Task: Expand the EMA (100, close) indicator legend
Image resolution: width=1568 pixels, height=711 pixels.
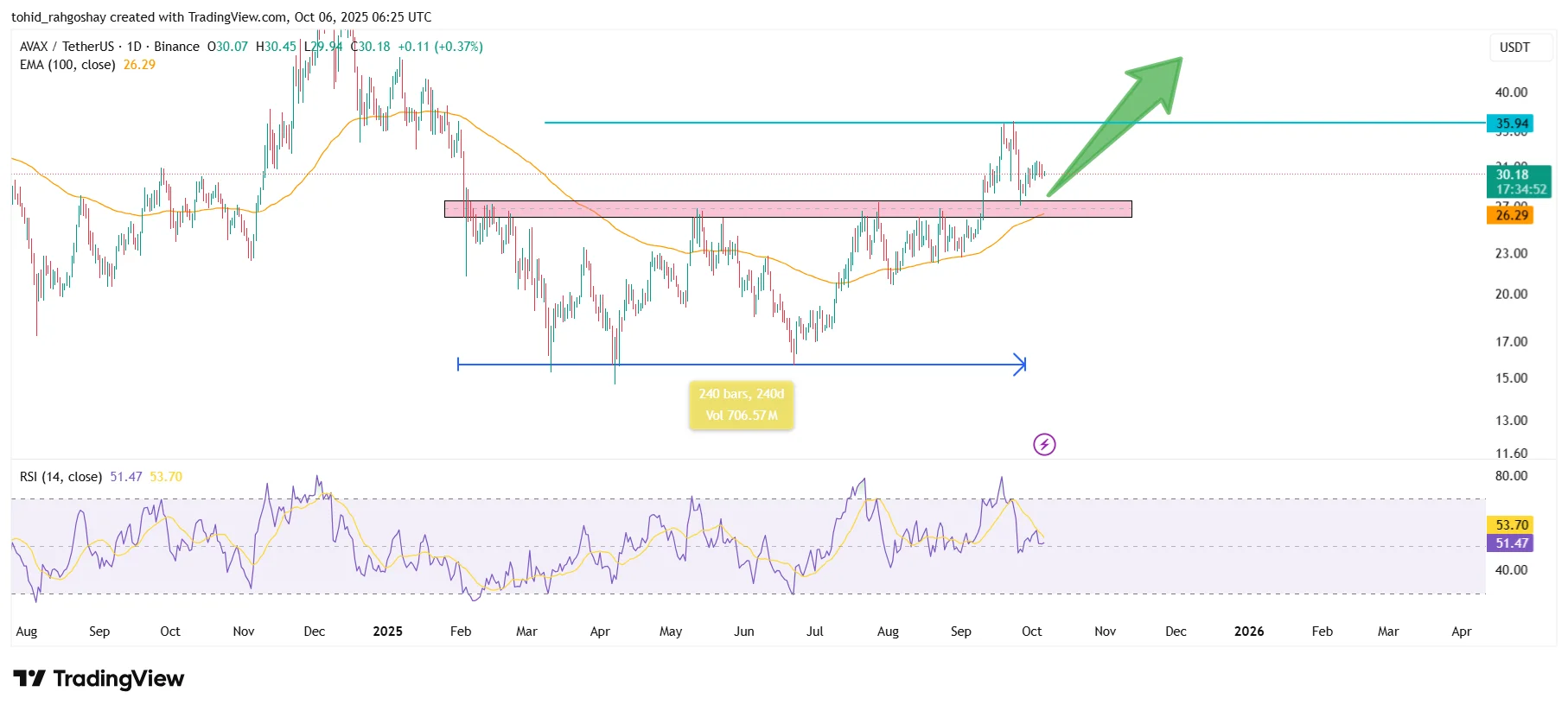Action: point(67,65)
